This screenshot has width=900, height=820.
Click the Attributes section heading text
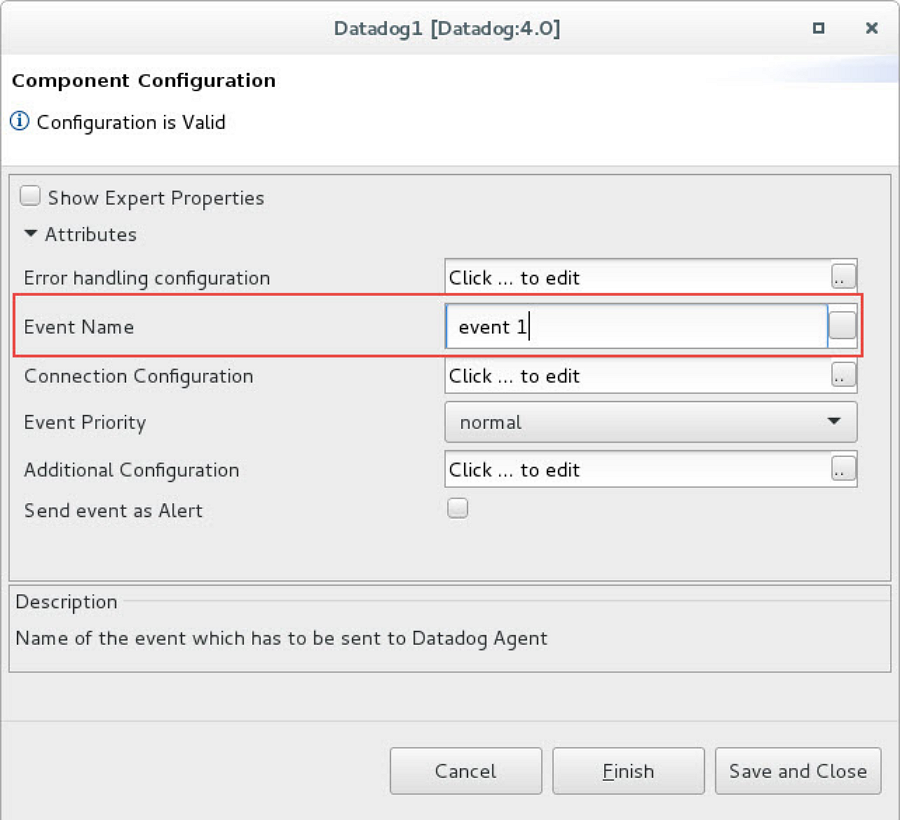[x=91, y=235]
